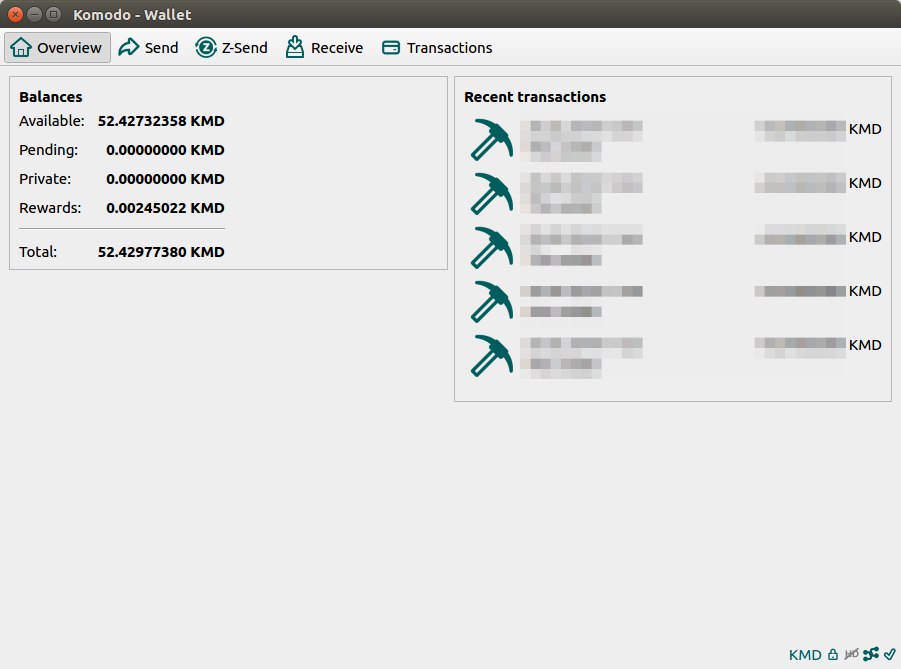The image size is (901, 669).
Task: Click available balance 52.42732358 KMD
Action: pyautogui.click(x=161, y=121)
